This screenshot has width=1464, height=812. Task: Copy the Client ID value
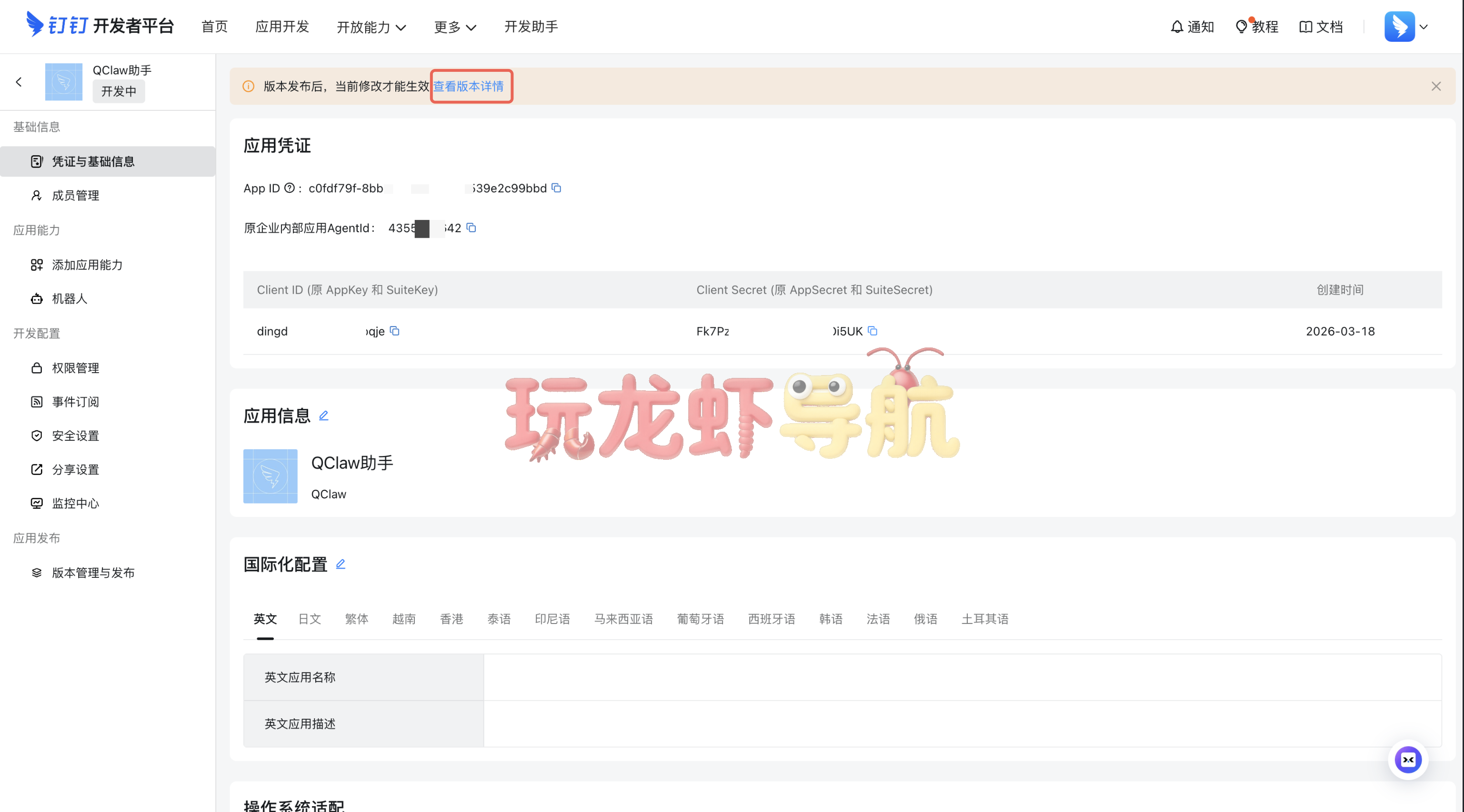click(x=394, y=331)
